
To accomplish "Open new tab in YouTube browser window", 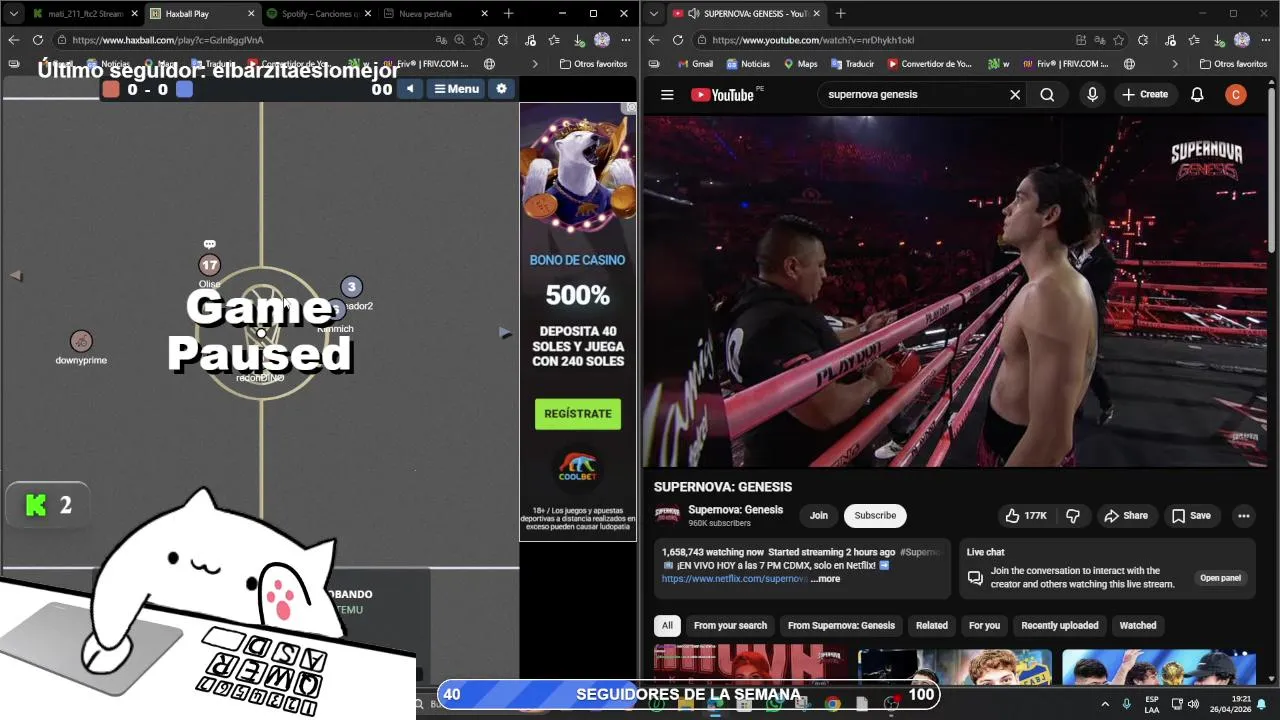I will click(840, 14).
